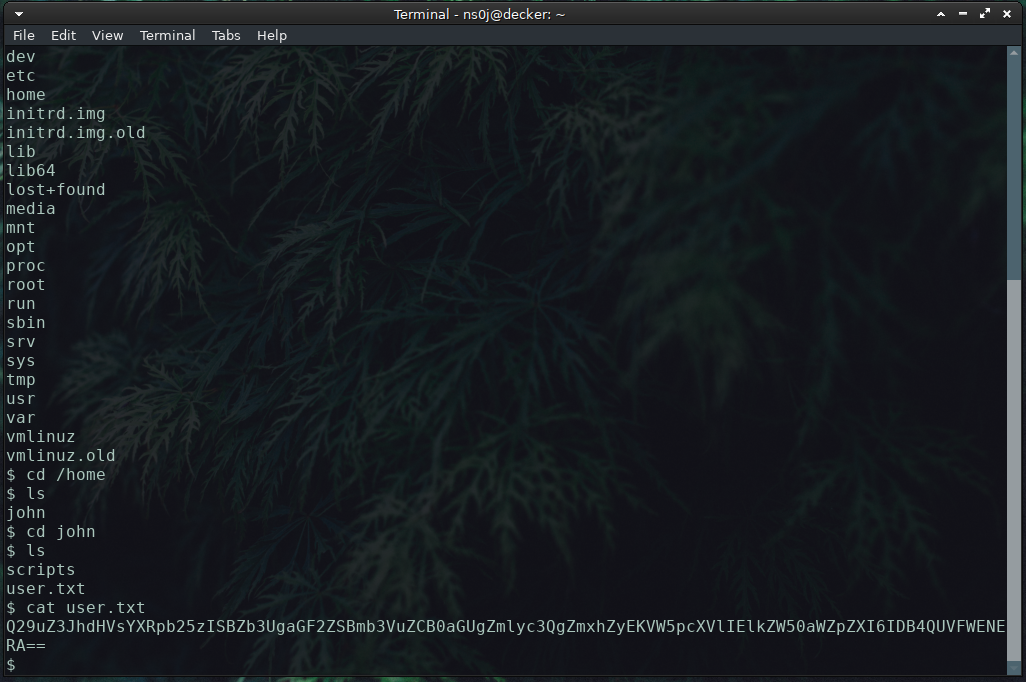Click the '$ cd /home' command line
Viewport: 1026px width, 682px height.
pos(56,475)
